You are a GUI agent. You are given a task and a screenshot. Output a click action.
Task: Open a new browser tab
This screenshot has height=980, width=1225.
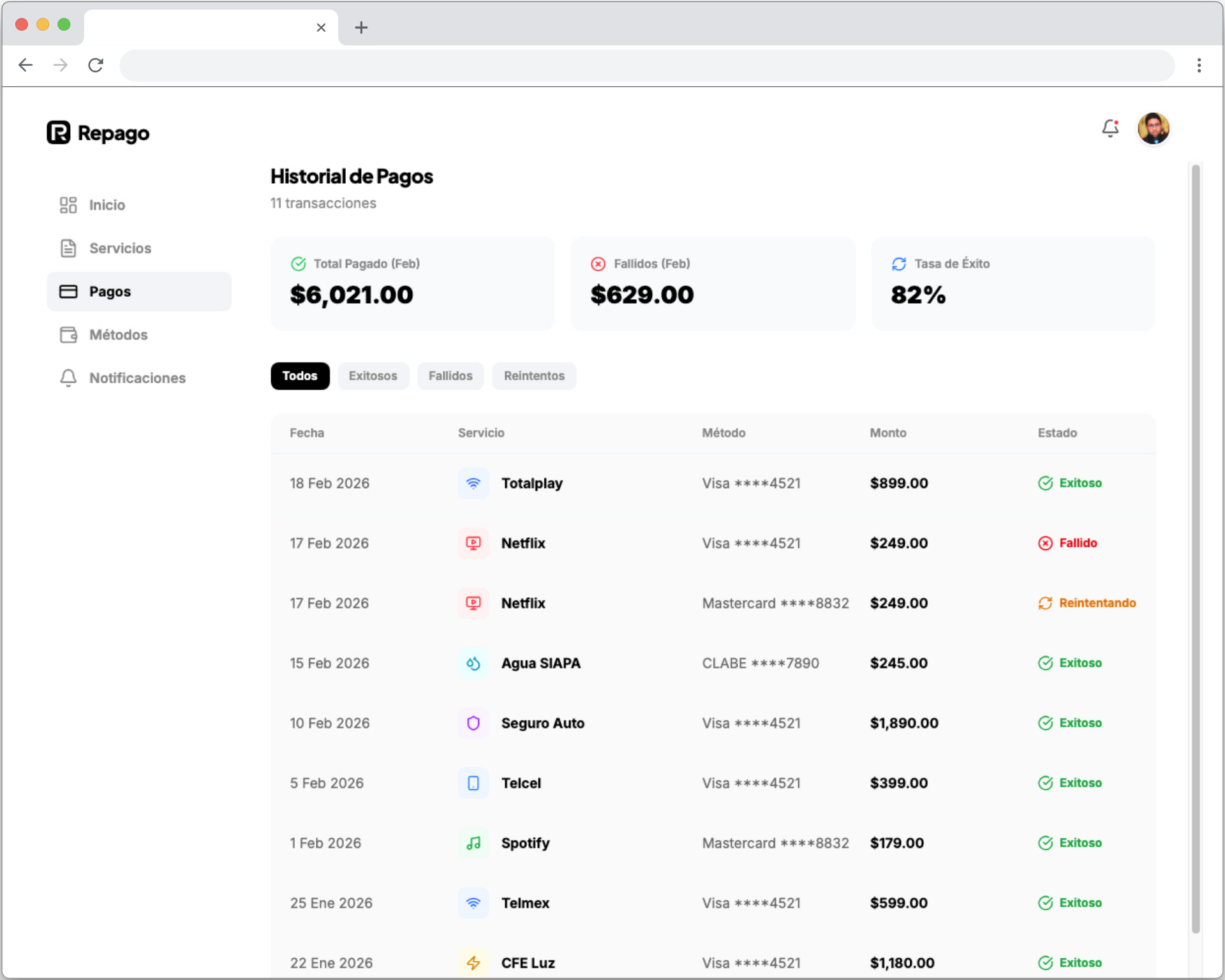pos(361,27)
